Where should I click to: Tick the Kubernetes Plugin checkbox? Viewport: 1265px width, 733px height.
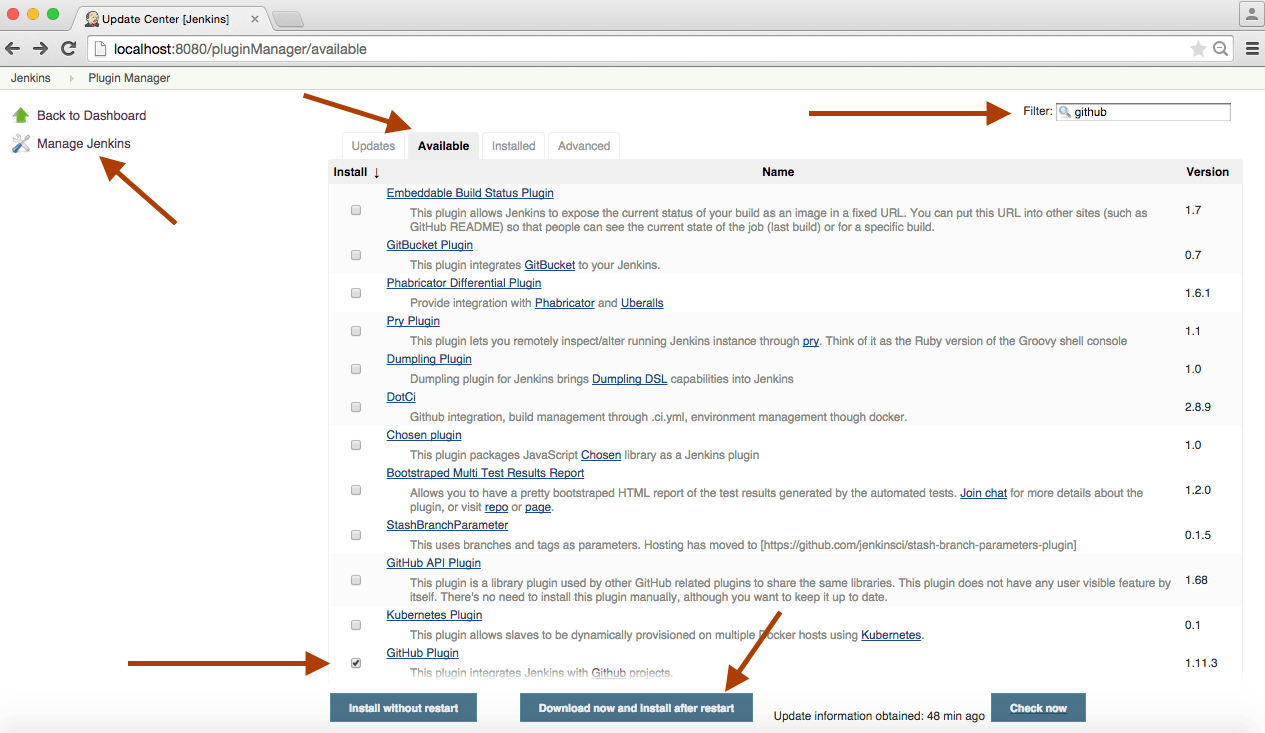pyautogui.click(x=356, y=625)
